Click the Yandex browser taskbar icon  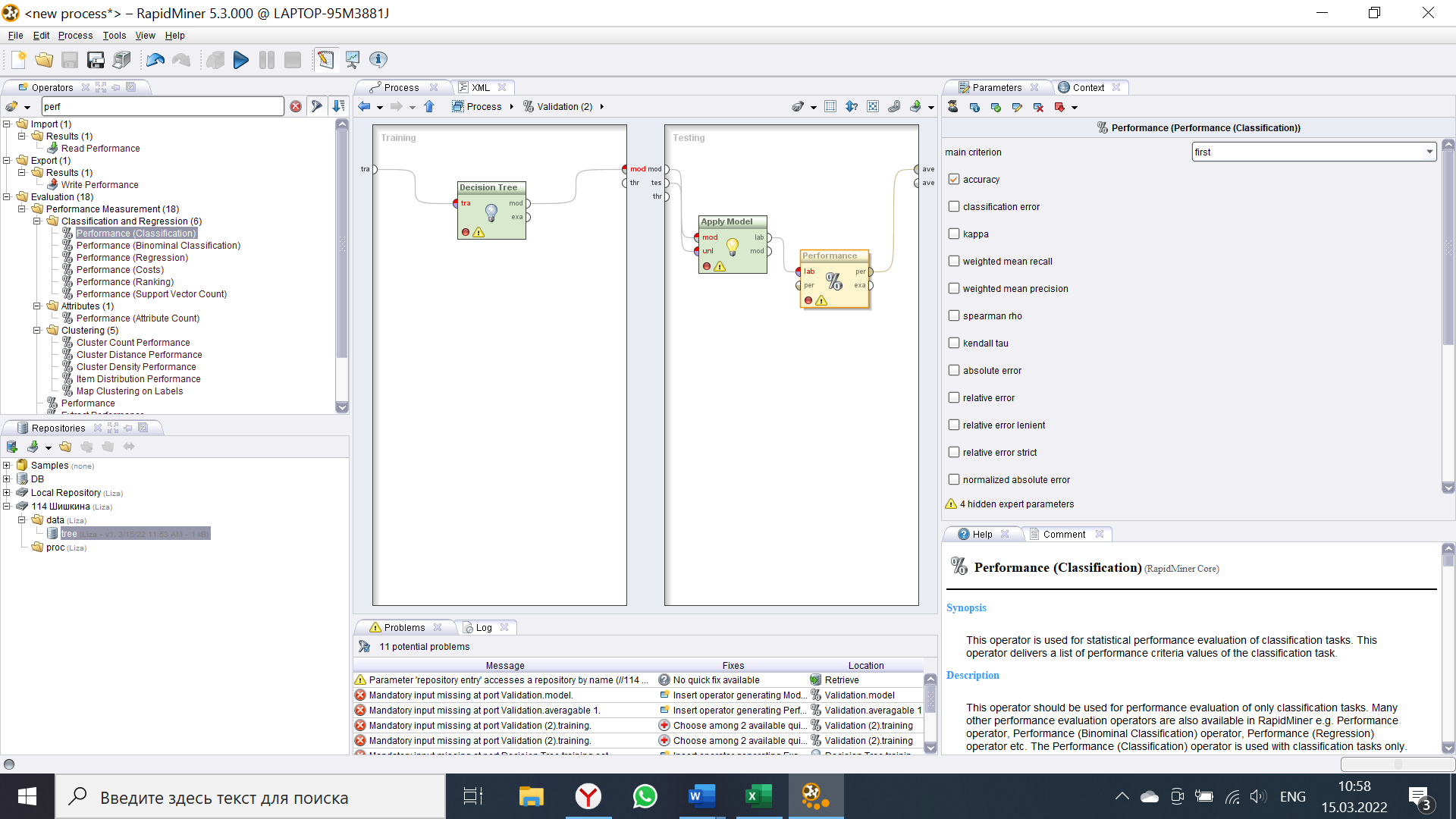pos(588,796)
